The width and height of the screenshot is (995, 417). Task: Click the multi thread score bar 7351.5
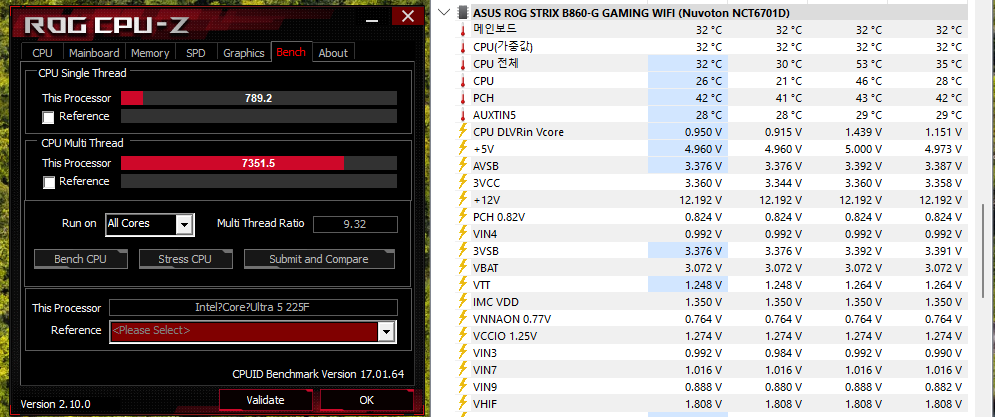pyautogui.click(x=259, y=163)
